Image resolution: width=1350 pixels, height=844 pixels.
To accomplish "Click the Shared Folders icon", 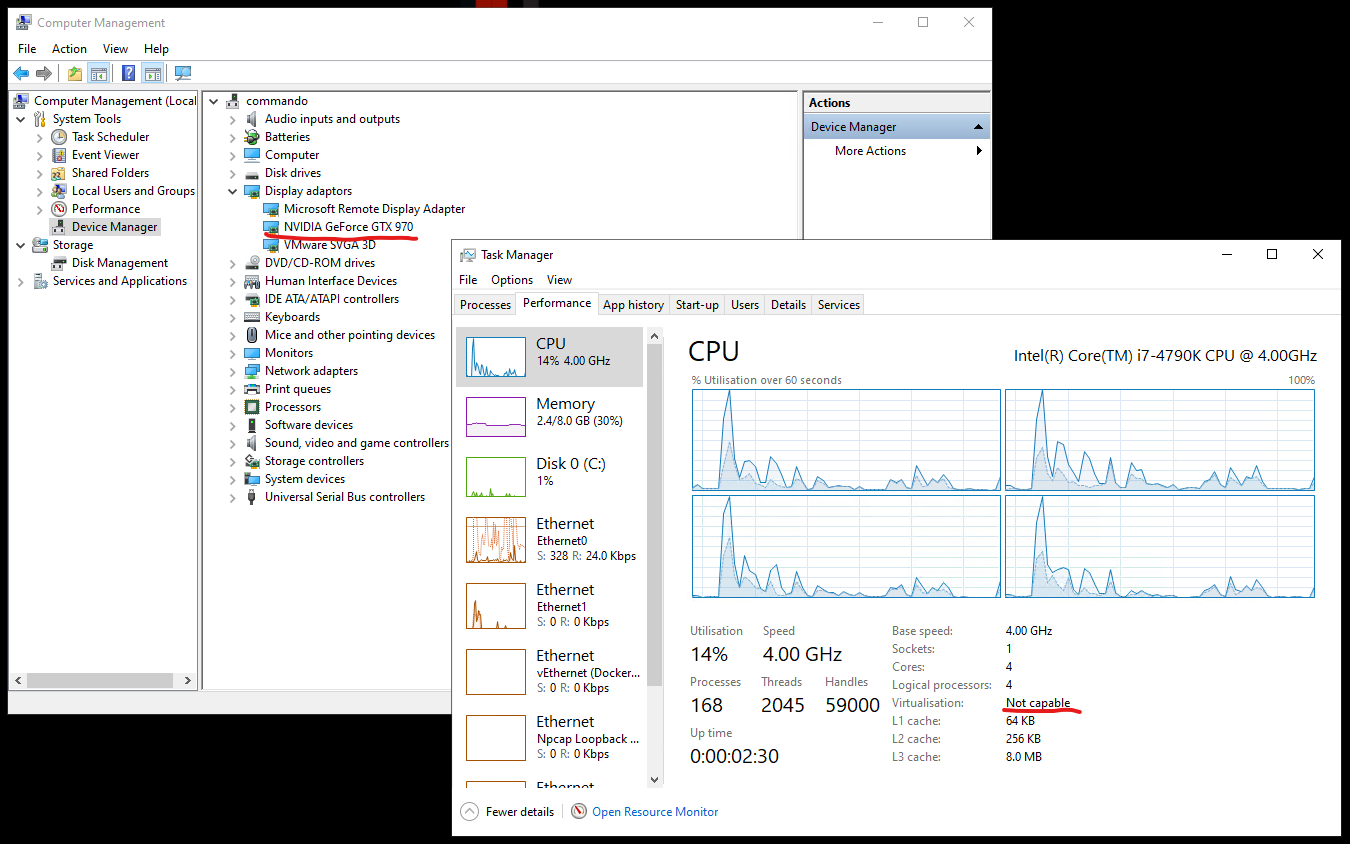I will point(59,173).
